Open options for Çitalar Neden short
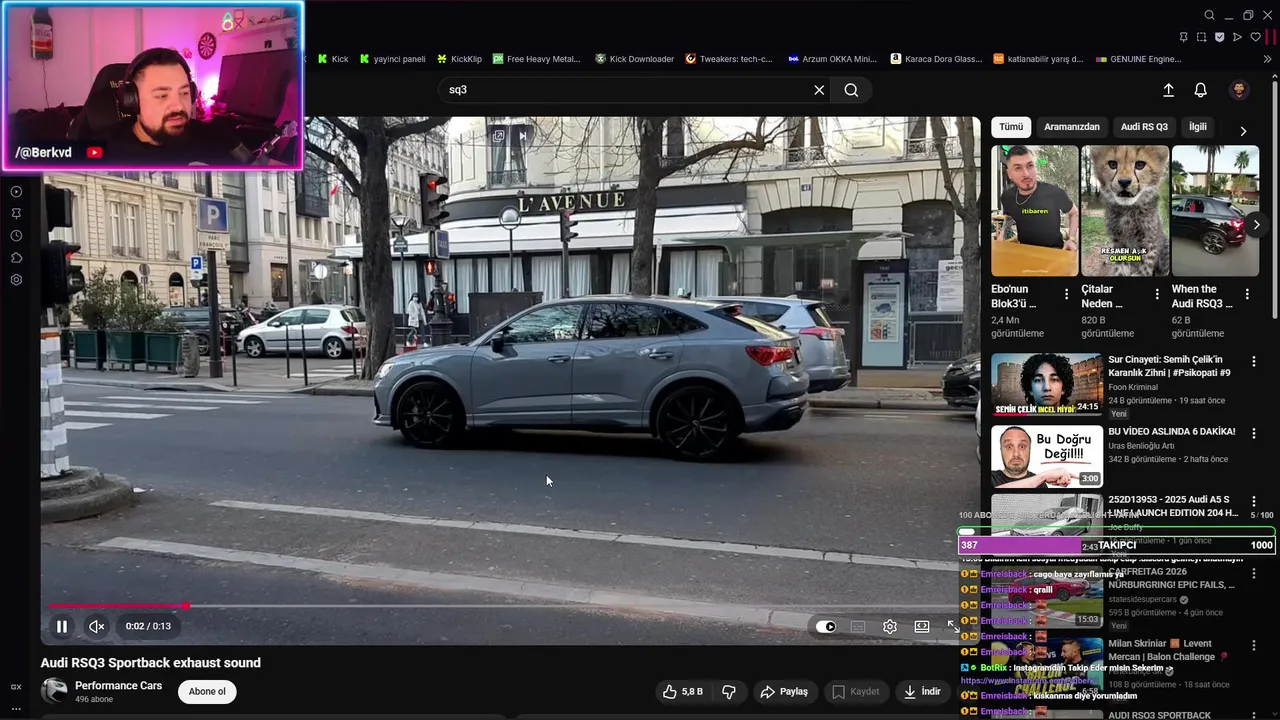 1157,294
